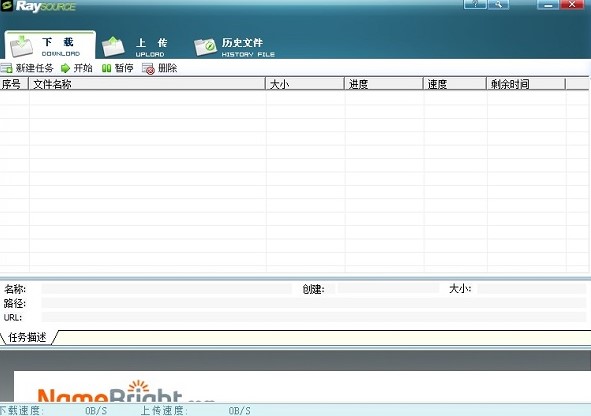Image resolution: width=591 pixels, height=416 pixels.
Task: Click the history file folder icon
Action: pos(205,47)
